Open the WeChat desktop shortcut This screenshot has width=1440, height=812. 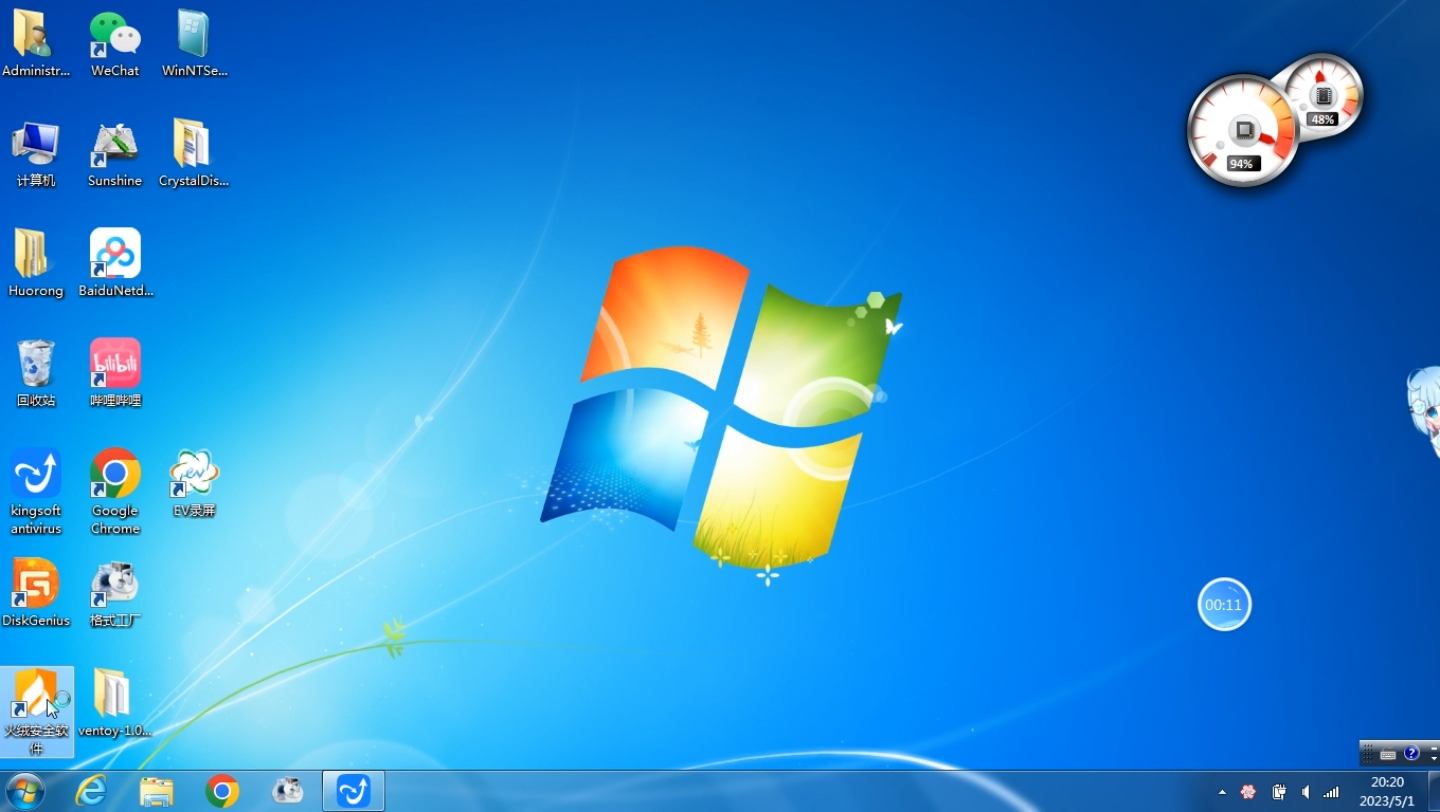(x=115, y=44)
